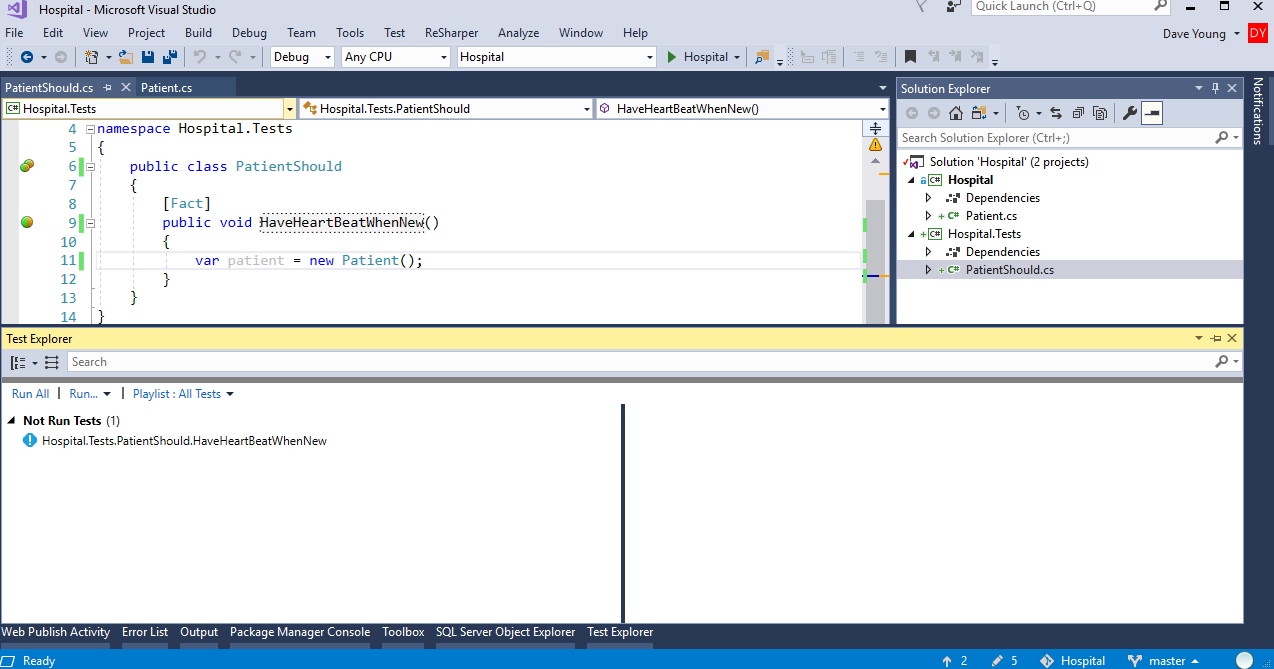
Task: Save the current file with Save icon
Action: [148, 57]
